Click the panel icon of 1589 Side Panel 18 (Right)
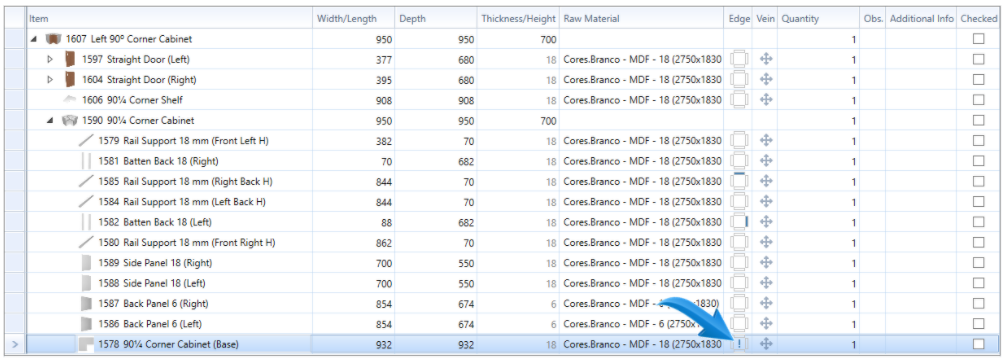1005x360 pixels. pyautogui.click(x=86, y=263)
